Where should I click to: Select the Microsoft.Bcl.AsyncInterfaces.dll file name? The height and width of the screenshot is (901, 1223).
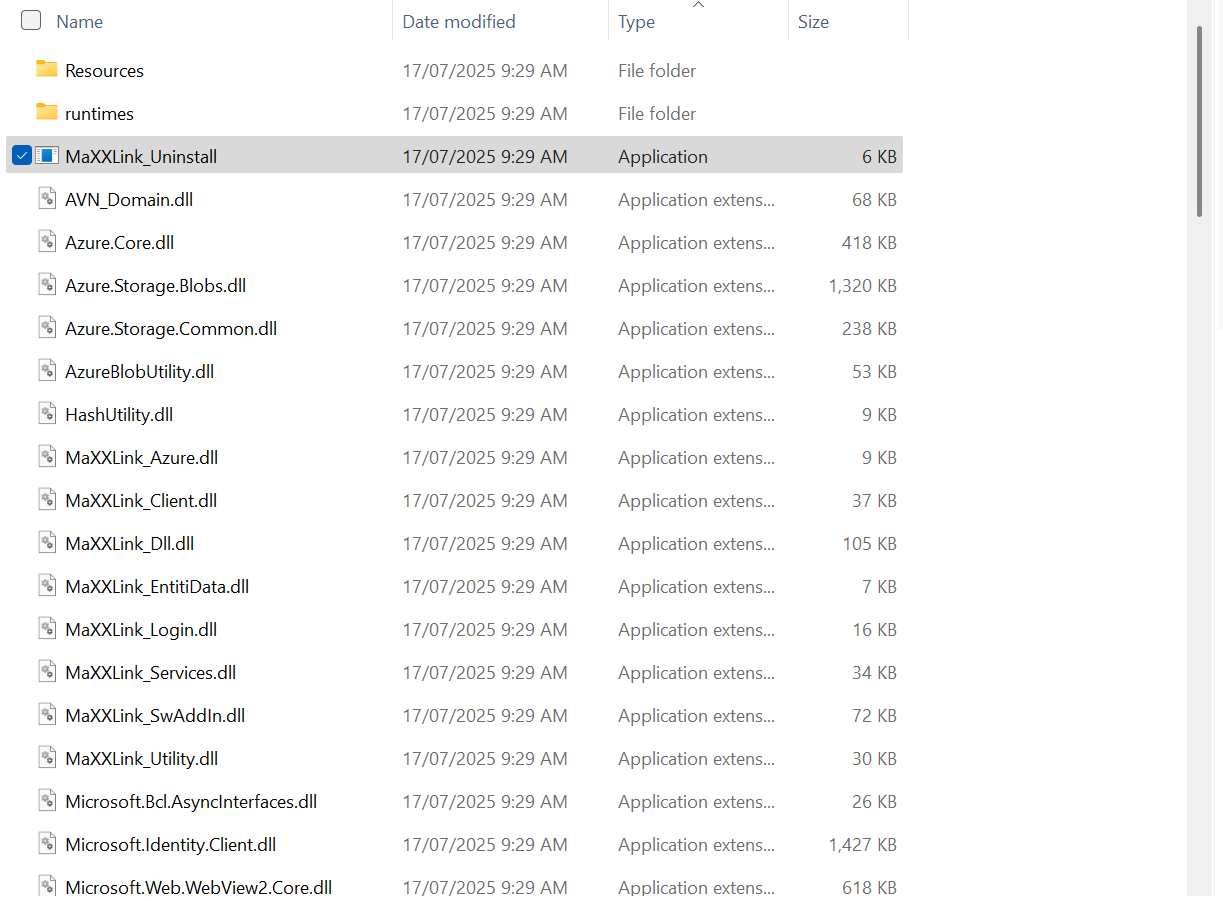[x=191, y=802]
